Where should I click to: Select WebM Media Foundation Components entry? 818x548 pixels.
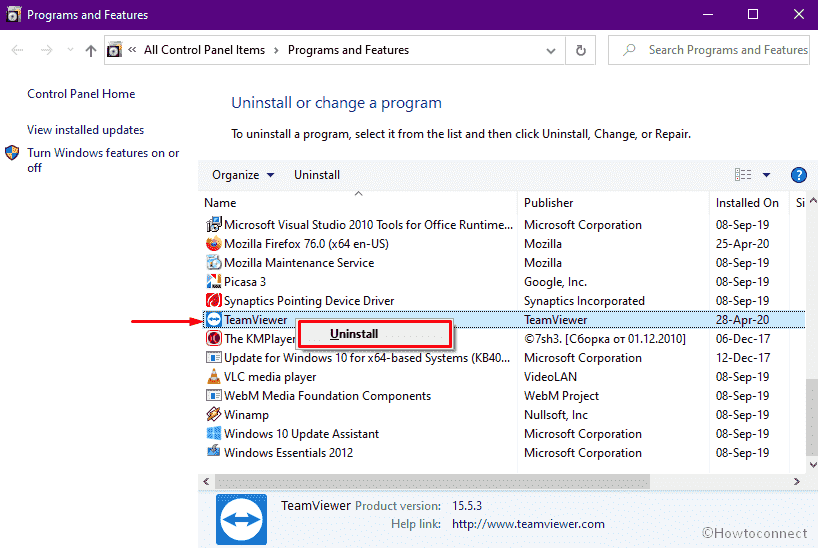pos(503,396)
